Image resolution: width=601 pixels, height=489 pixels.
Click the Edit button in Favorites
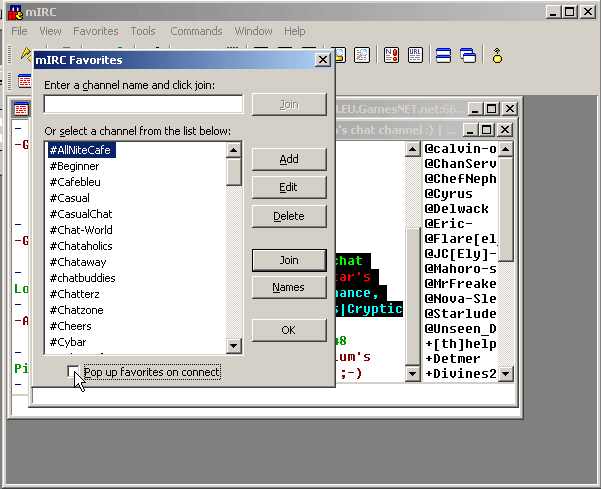(x=289, y=187)
